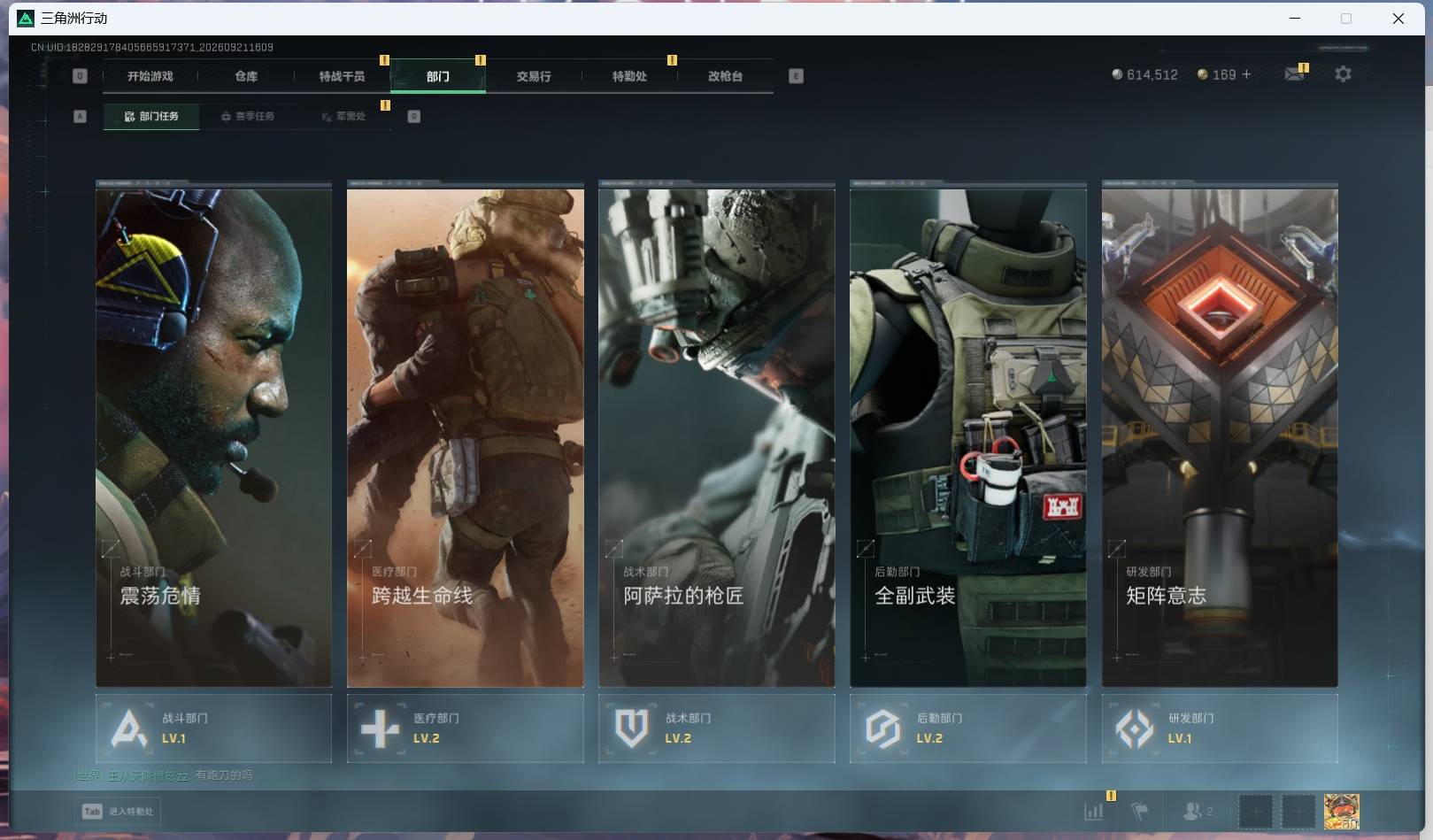Screen dimensions: 1433x840
Task: Click the D key next sub-tab icon
Action: [413, 116]
